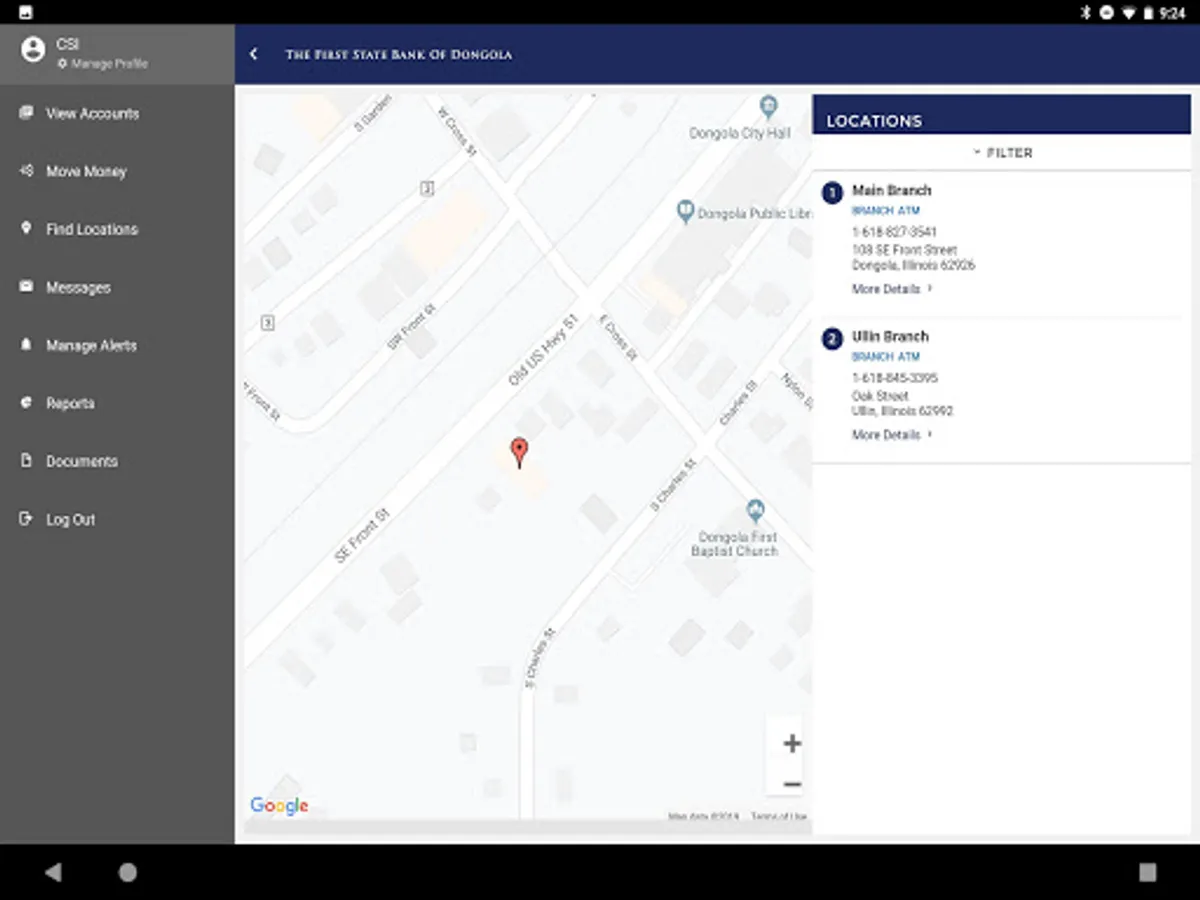The height and width of the screenshot is (900, 1200).
Task: Open the Messages inbox icon
Action: [27, 287]
